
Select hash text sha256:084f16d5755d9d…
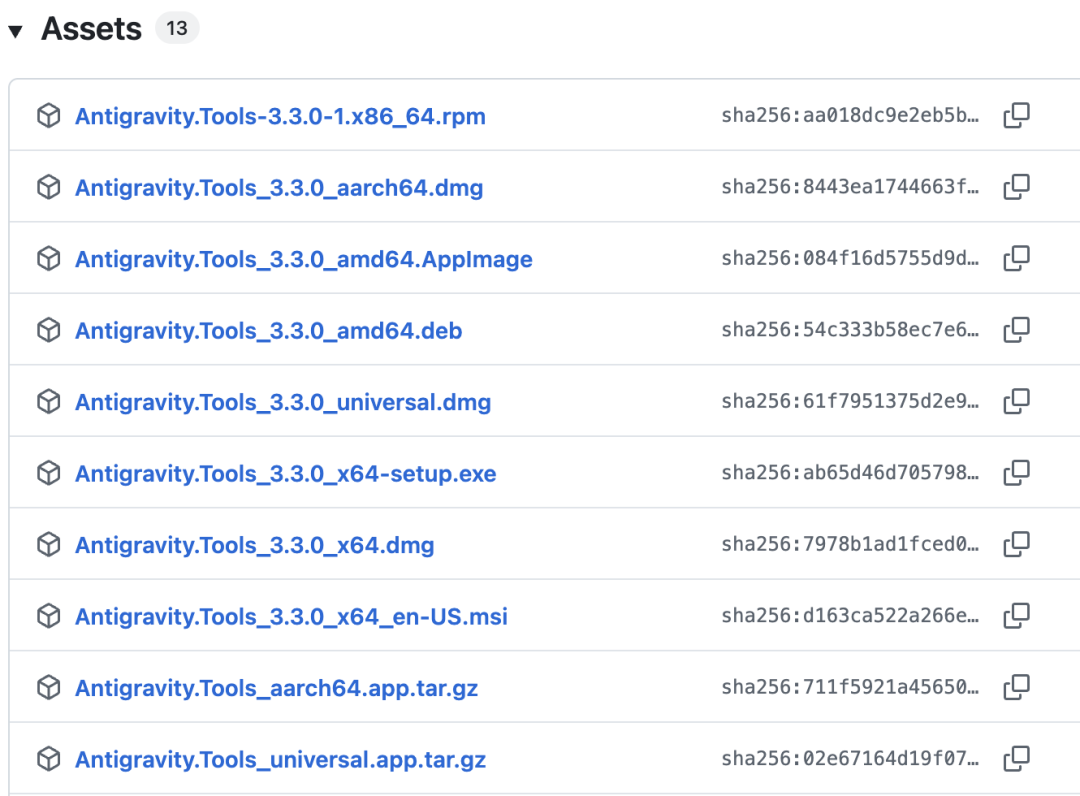(x=850, y=258)
